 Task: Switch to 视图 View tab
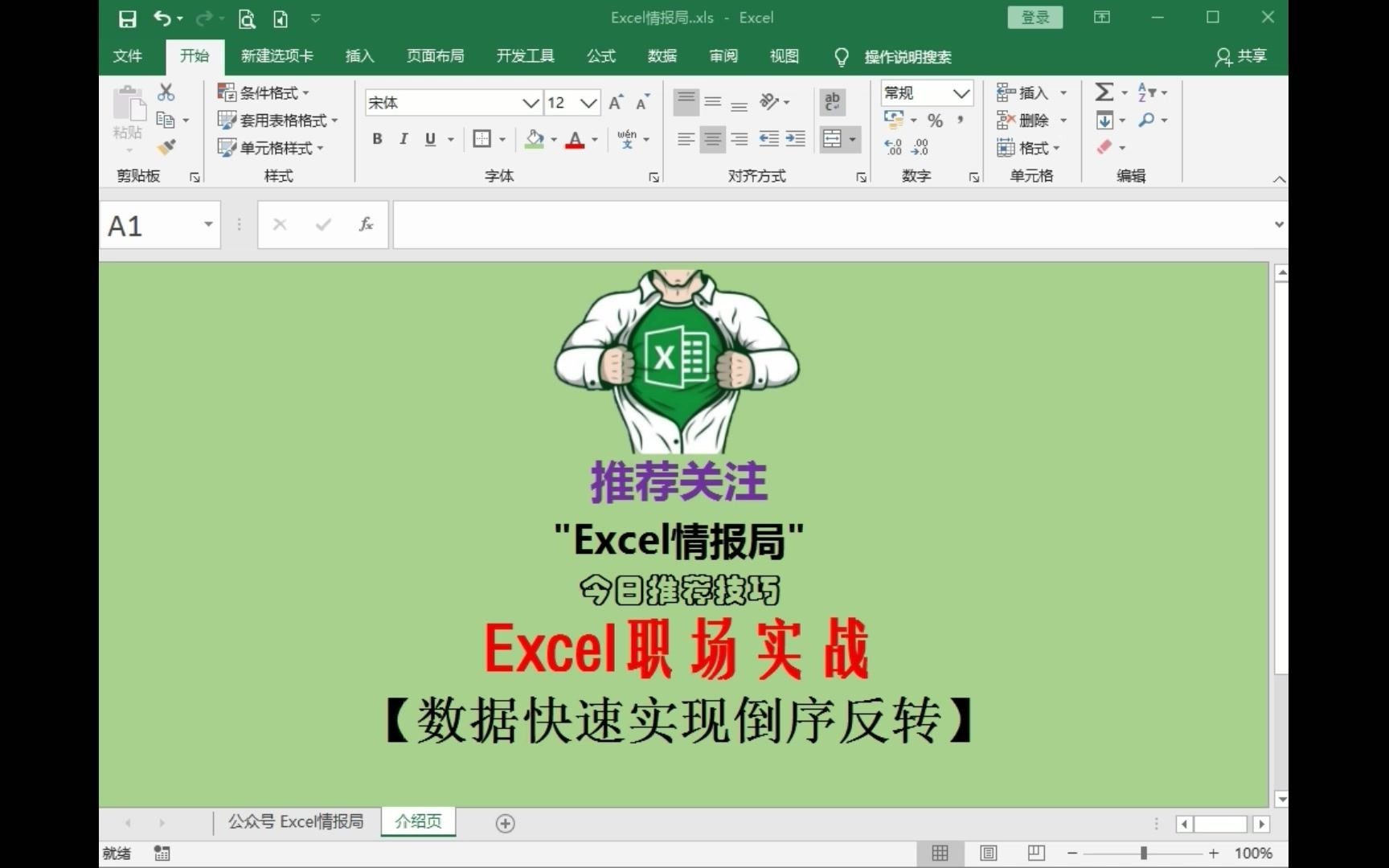click(x=784, y=55)
